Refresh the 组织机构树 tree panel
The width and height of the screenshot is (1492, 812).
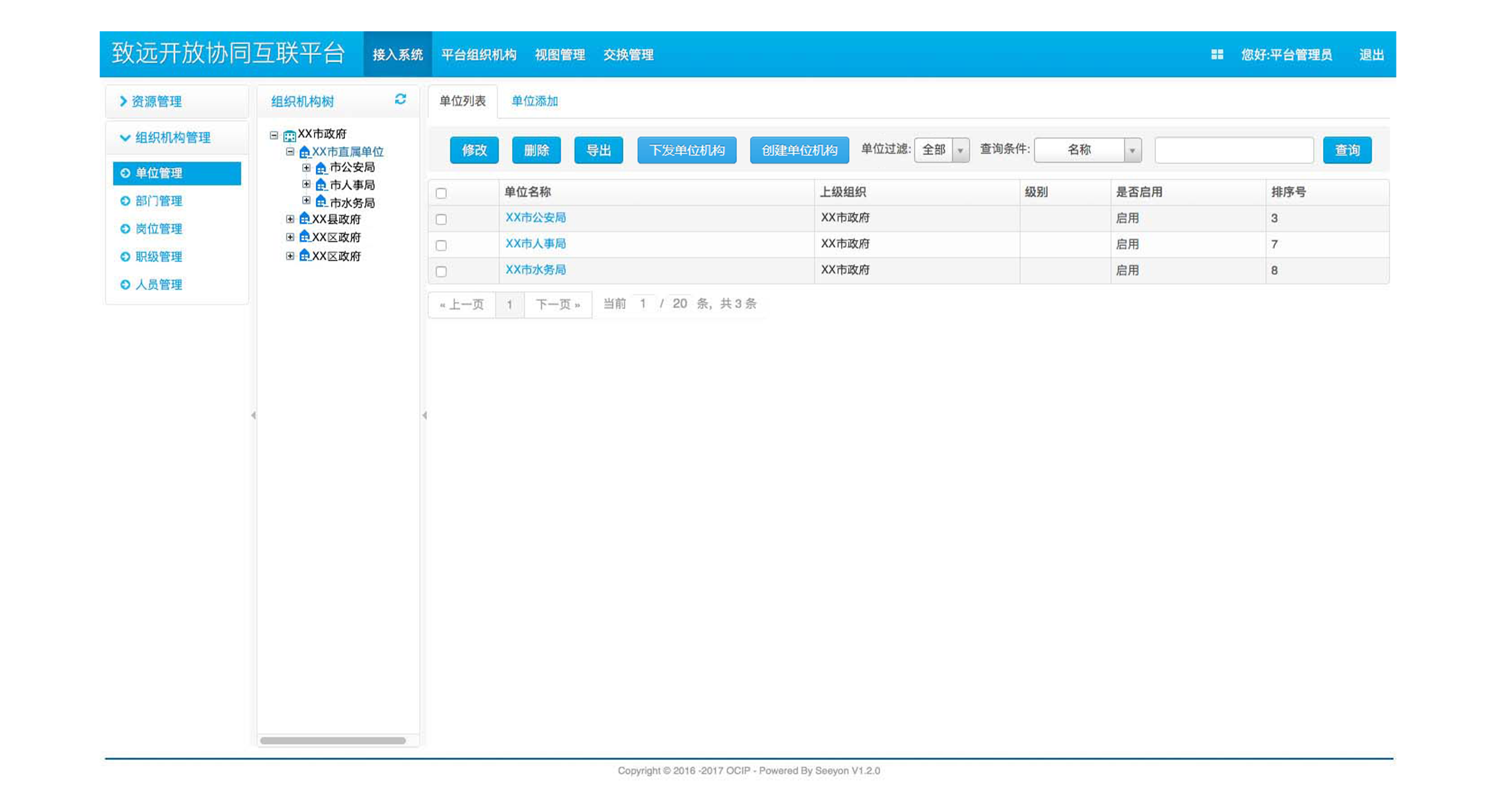pos(399,101)
